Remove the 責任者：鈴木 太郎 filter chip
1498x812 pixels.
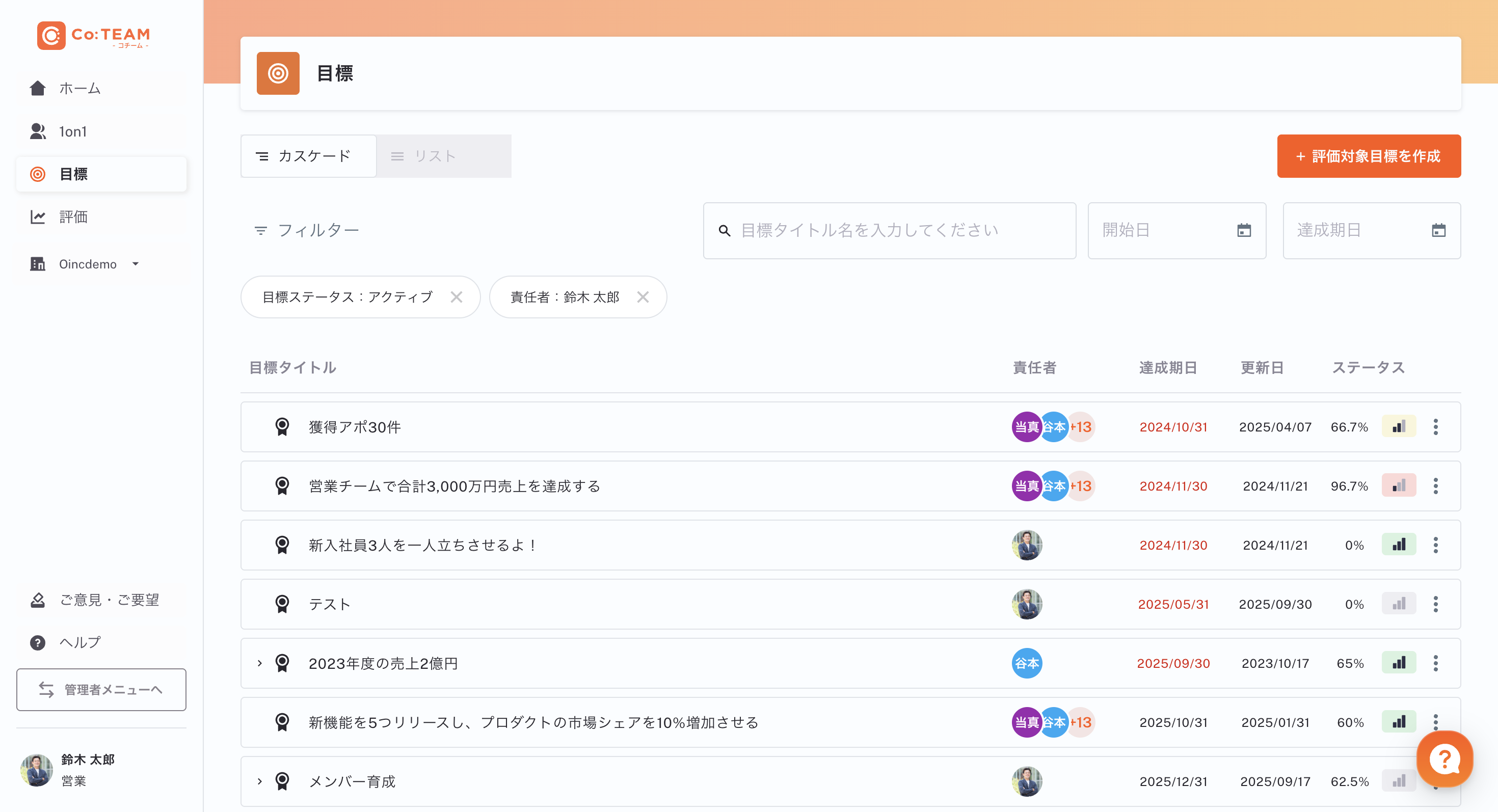coord(643,297)
